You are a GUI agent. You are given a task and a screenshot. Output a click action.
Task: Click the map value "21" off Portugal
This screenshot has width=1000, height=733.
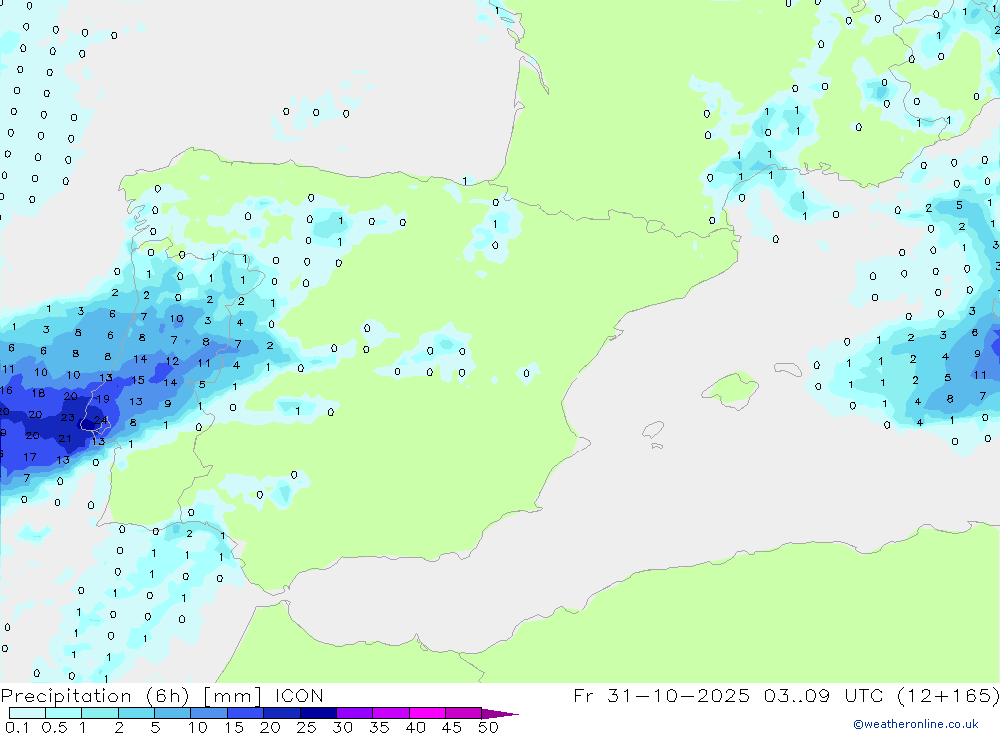coord(64,439)
